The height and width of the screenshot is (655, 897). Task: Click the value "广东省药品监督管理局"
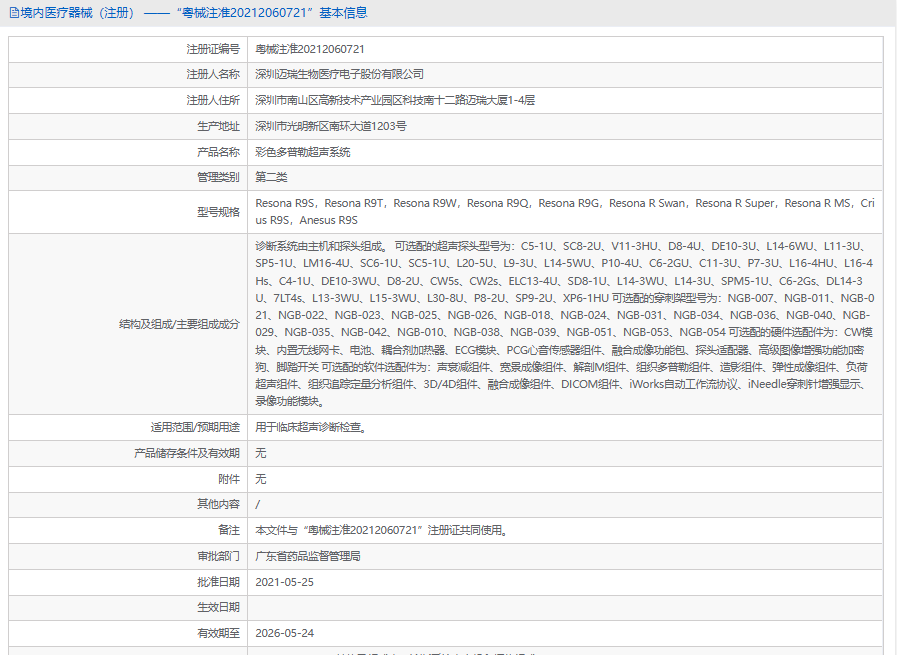click(308, 556)
